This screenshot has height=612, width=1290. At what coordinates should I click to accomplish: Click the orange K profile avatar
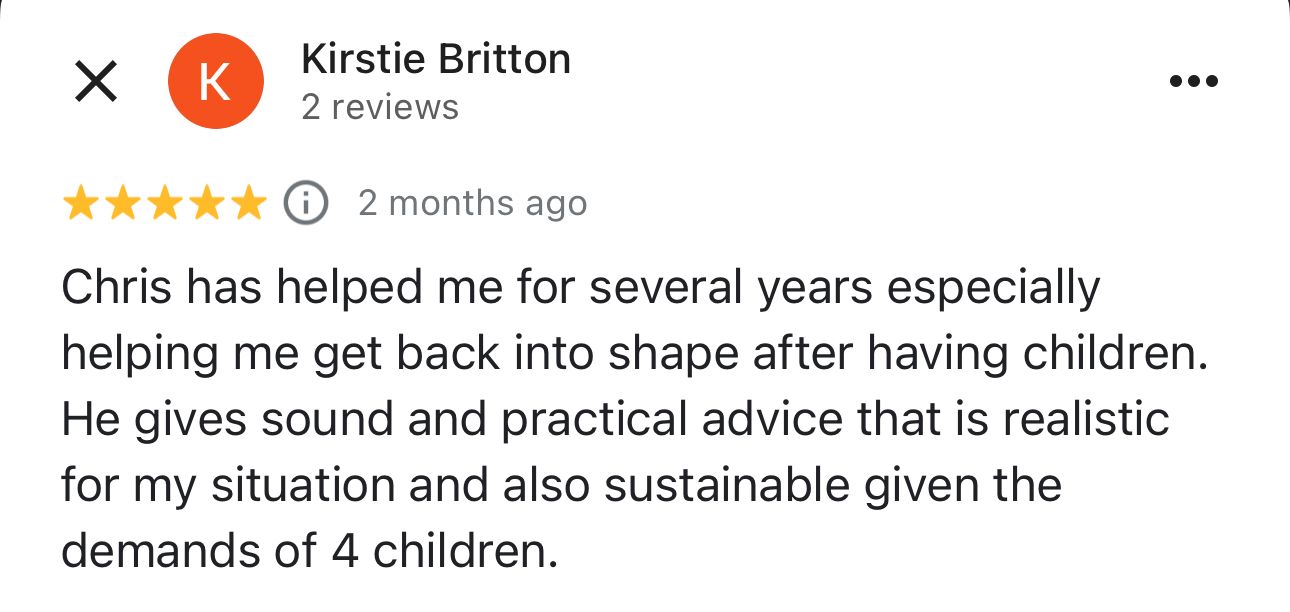point(216,81)
